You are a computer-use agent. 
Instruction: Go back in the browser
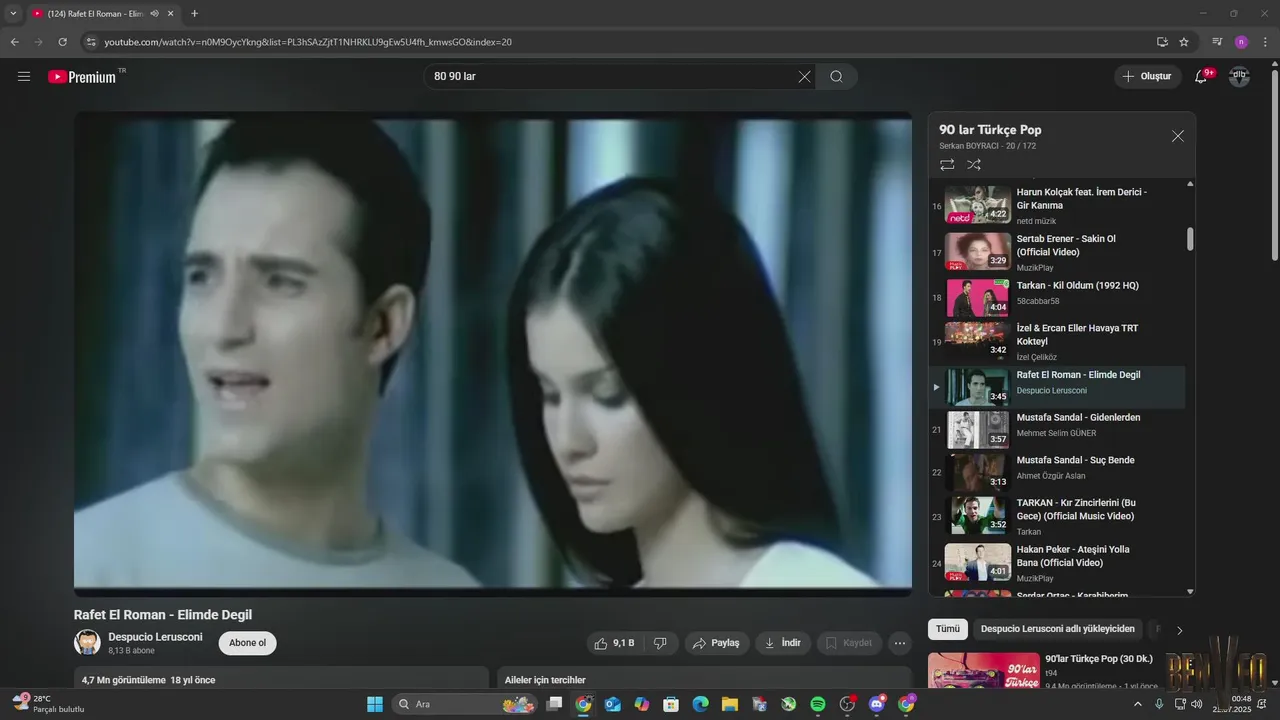[x=15, y=42]
